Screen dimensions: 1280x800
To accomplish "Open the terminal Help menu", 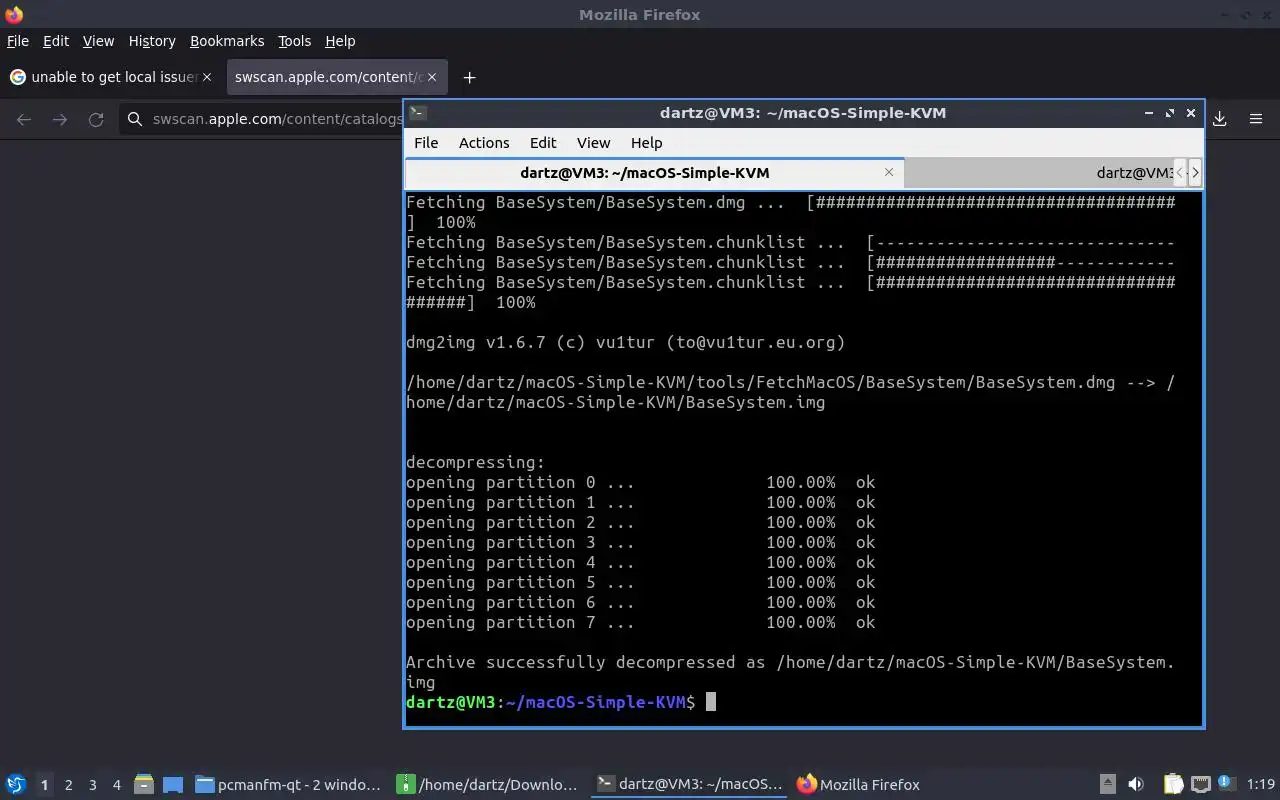I will click(x=646, y=143).
